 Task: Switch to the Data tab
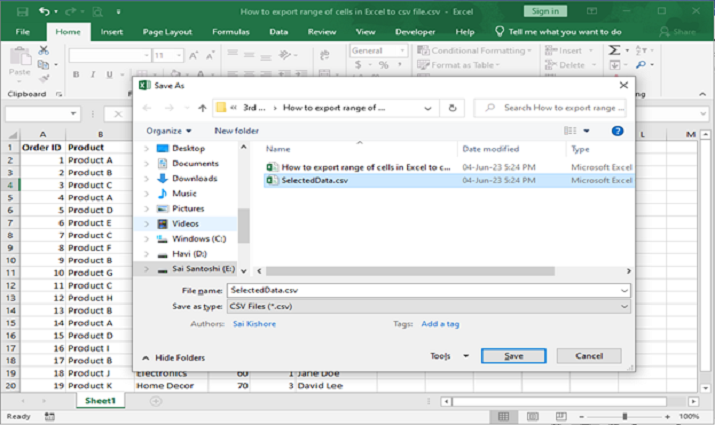coord(279,32)
